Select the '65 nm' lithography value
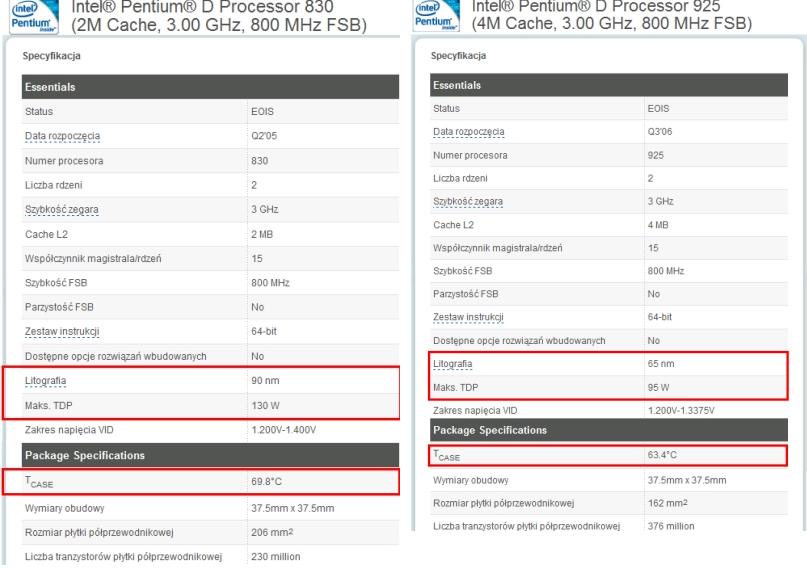This screenshot has height=568, width=807. [x=661, y=364]
